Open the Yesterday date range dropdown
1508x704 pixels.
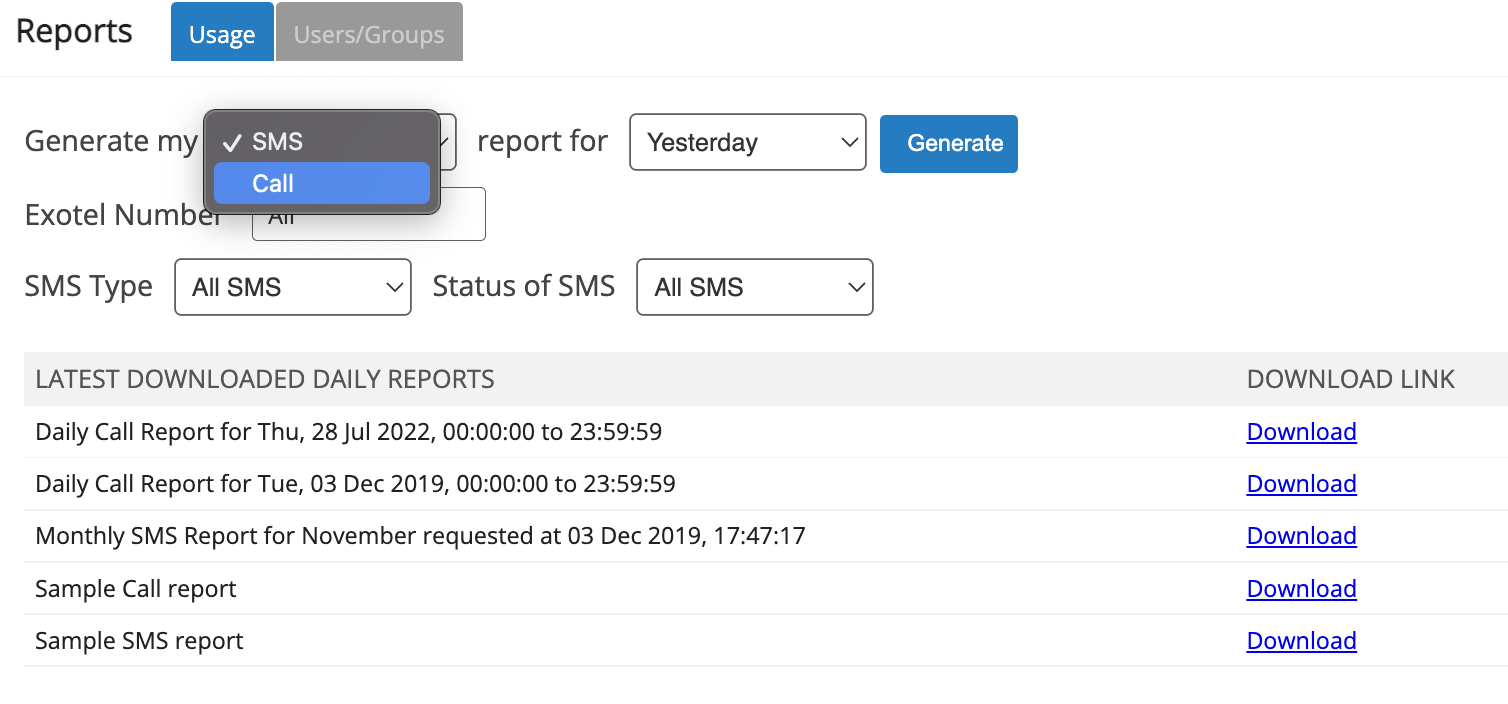click(748, 142)
